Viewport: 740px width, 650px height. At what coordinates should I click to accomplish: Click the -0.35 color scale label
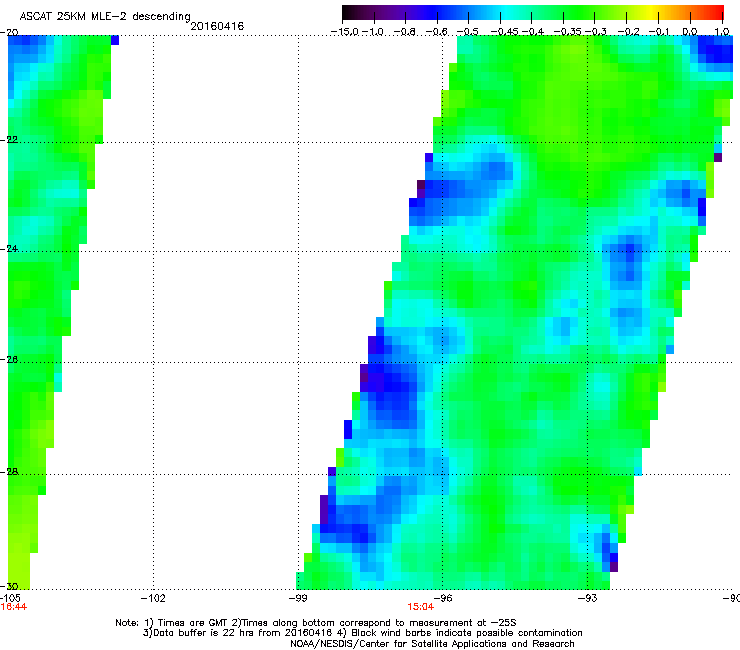click(x=568, y=32)
